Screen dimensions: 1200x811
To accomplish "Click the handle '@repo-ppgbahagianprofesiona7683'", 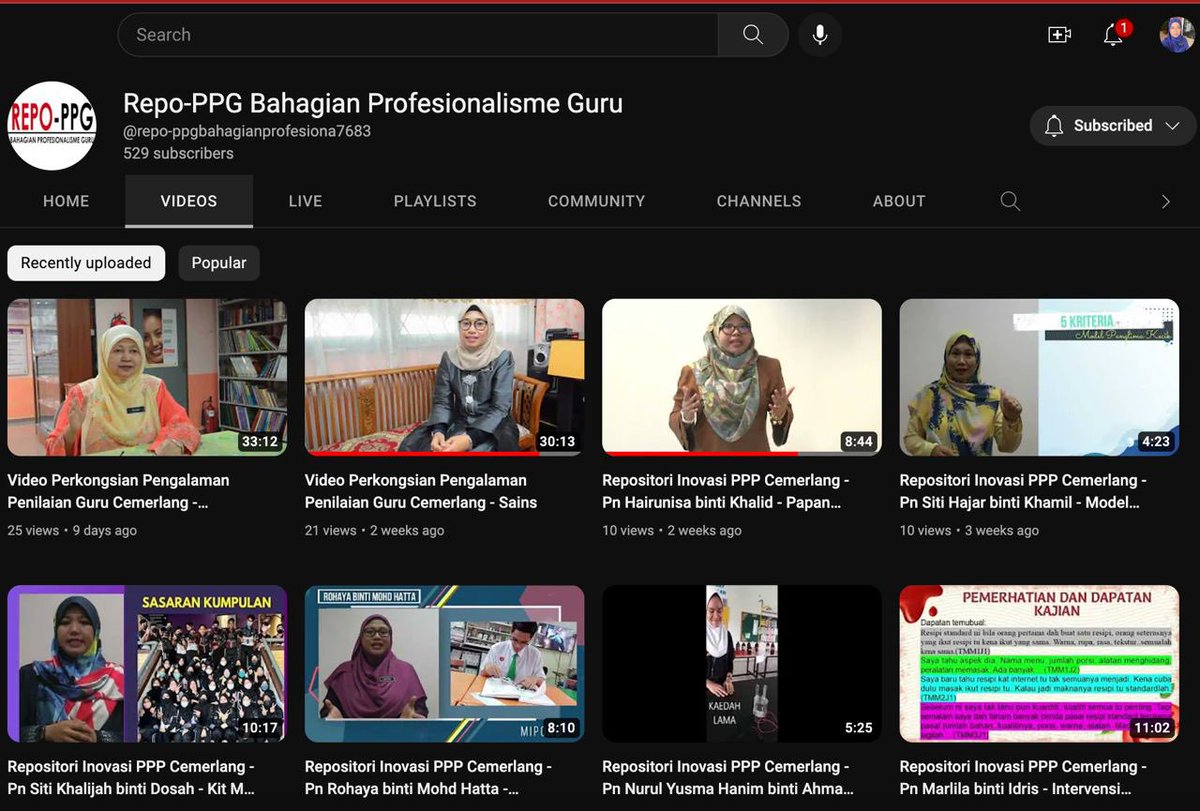I will [247, 131].
